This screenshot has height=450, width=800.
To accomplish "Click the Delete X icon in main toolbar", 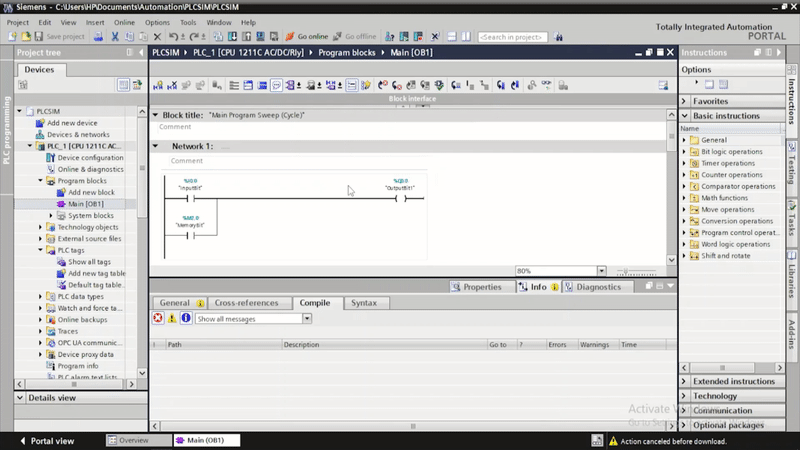I will (157, 36).
